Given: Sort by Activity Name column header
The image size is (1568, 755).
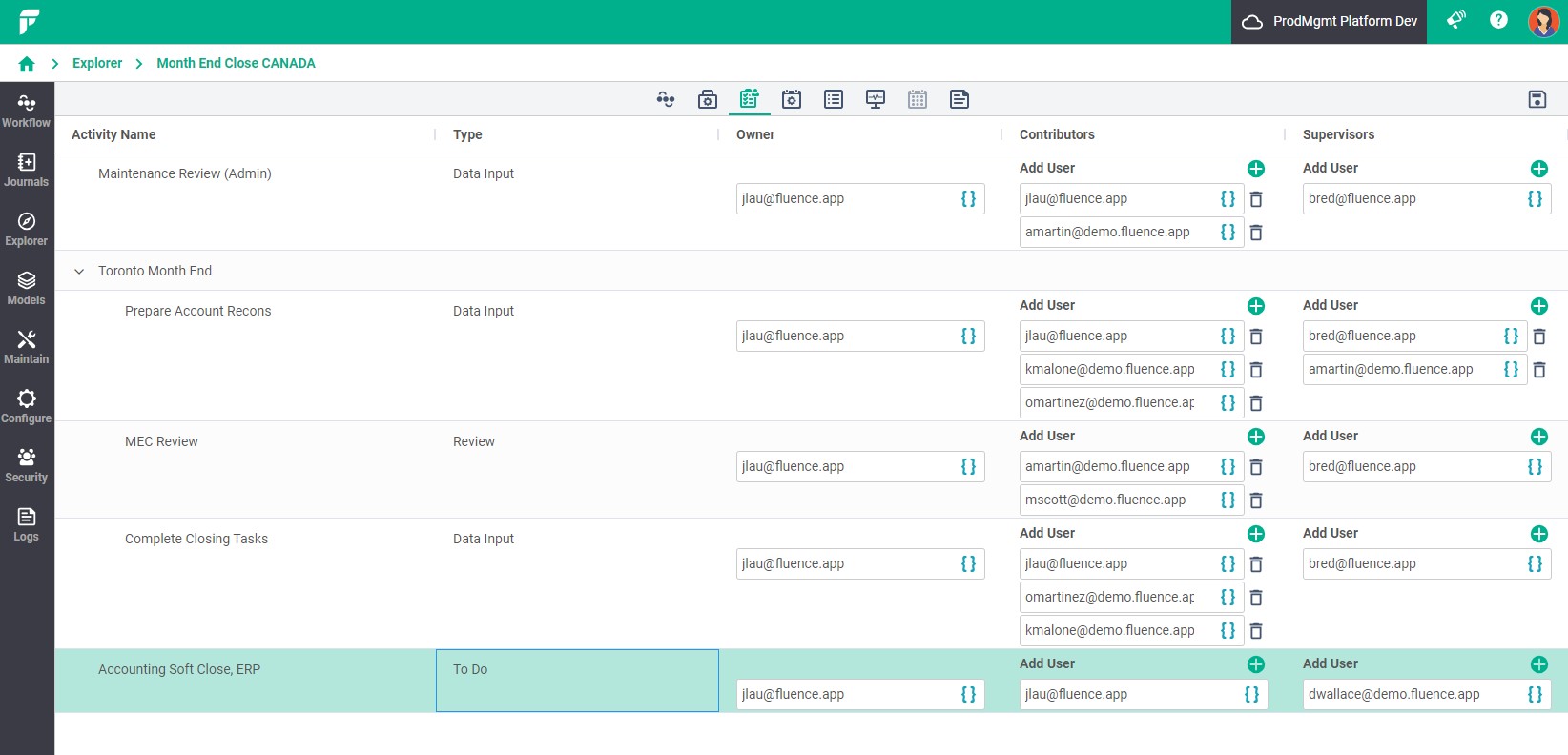Looking at the screenshot, I should (x=113, y=134).
